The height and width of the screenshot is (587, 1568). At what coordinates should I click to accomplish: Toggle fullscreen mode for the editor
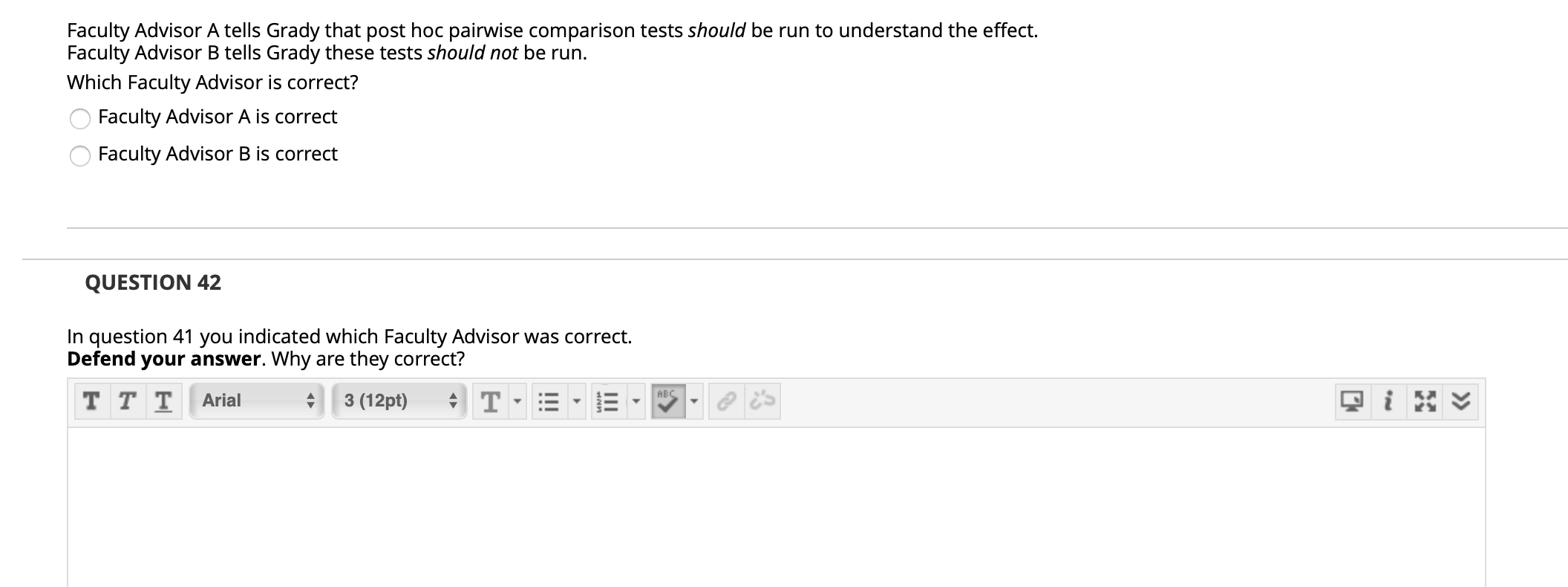tap(1423, 400)
